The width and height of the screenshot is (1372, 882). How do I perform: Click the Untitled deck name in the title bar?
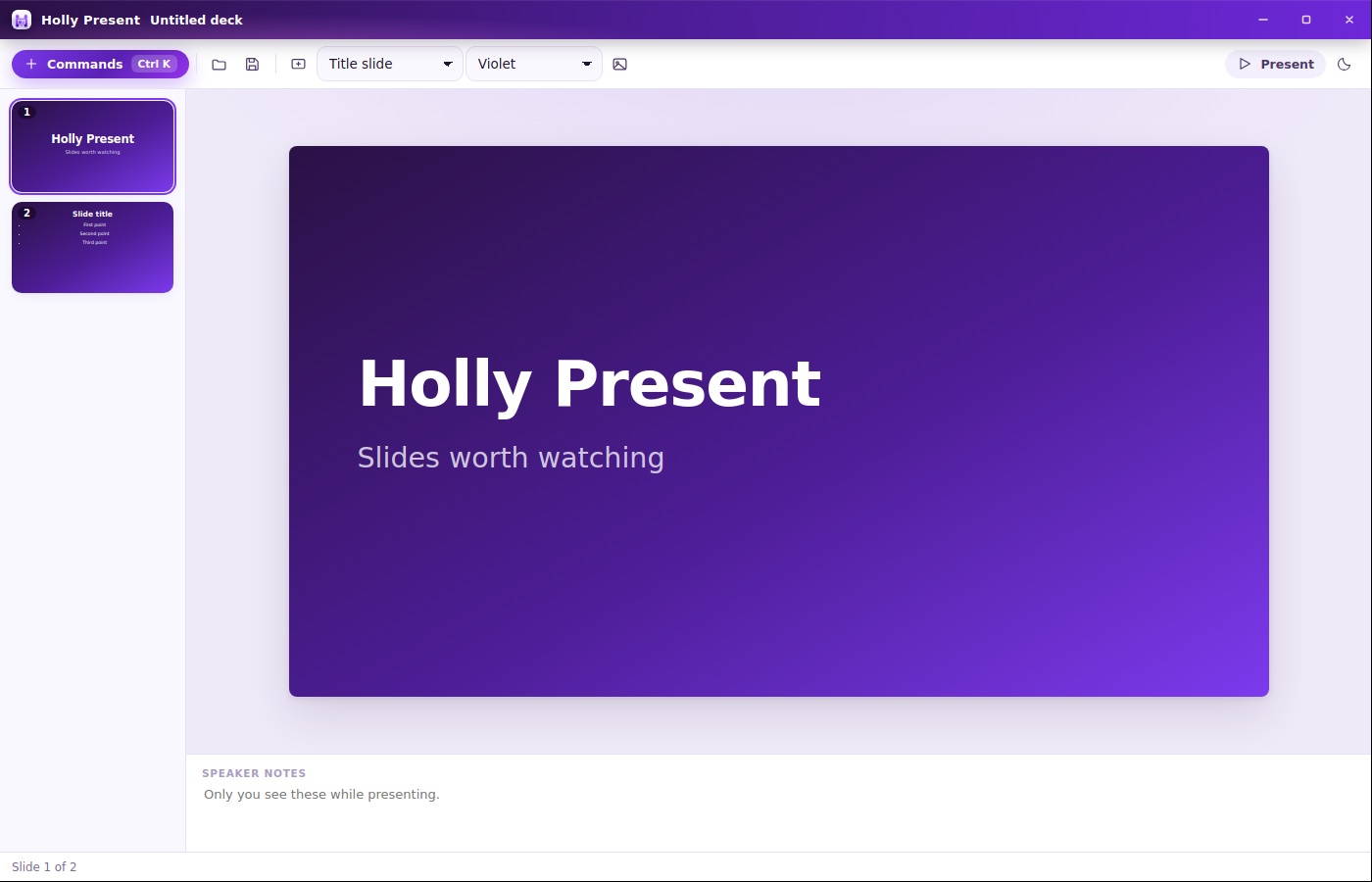coord(196,20)
